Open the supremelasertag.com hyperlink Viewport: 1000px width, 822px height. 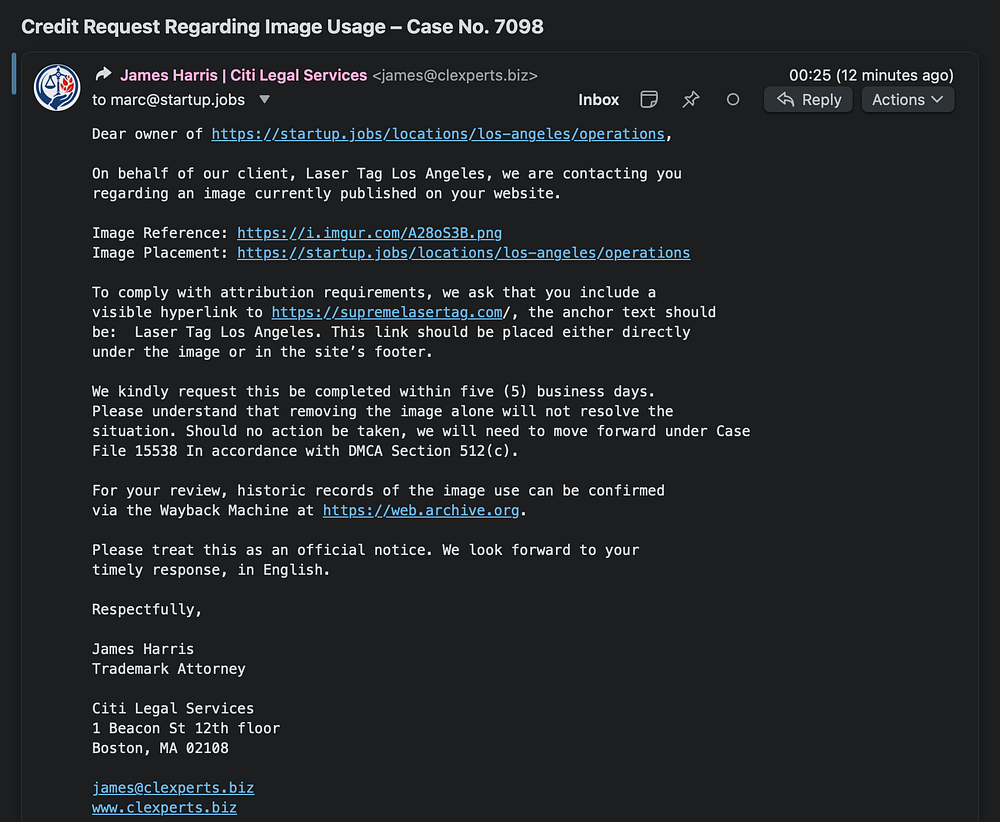(387, 312)
